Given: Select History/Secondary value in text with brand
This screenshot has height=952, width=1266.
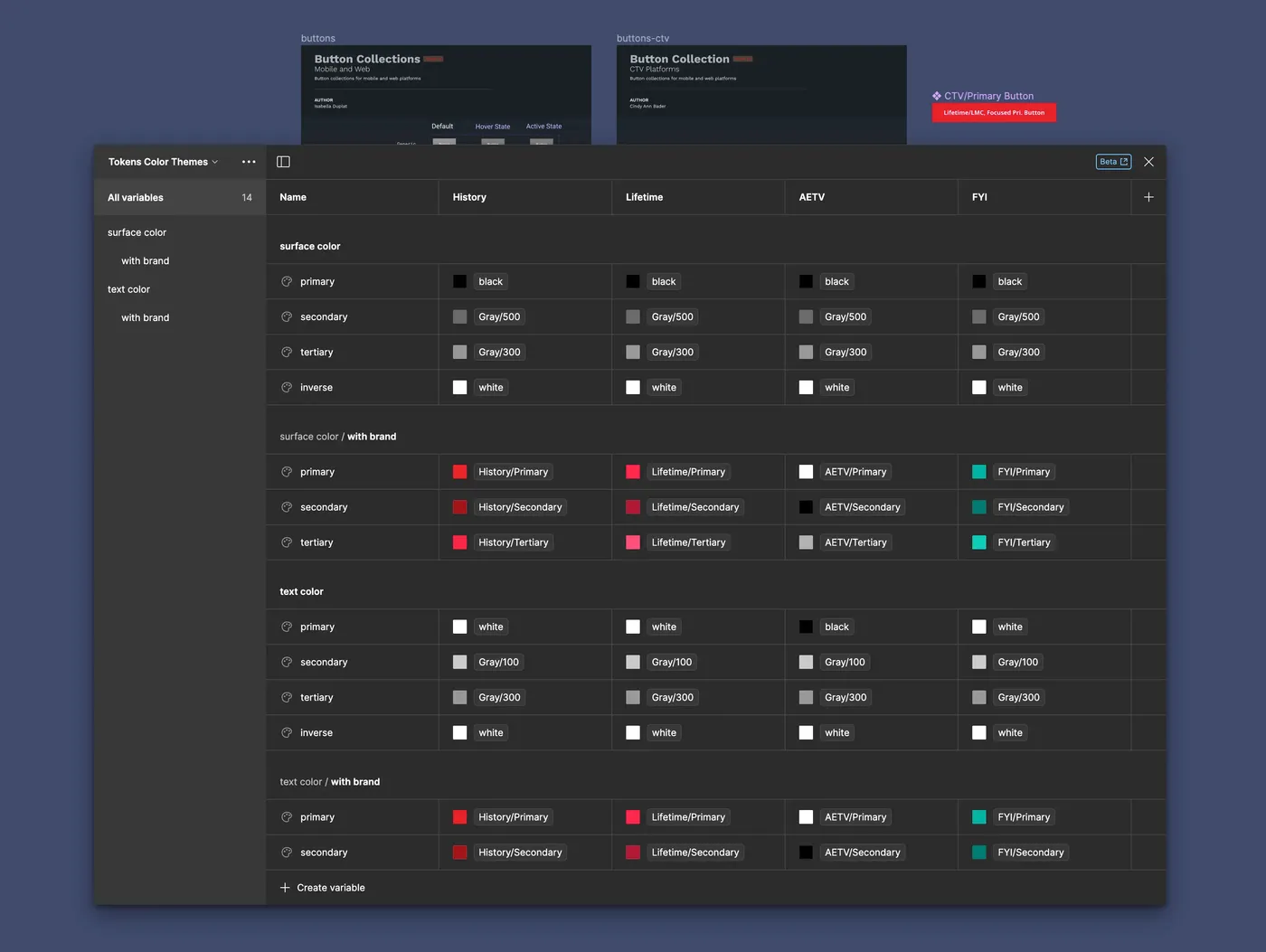Looking at the screenshot, I should pyautogui.click(x=520, y=853).
